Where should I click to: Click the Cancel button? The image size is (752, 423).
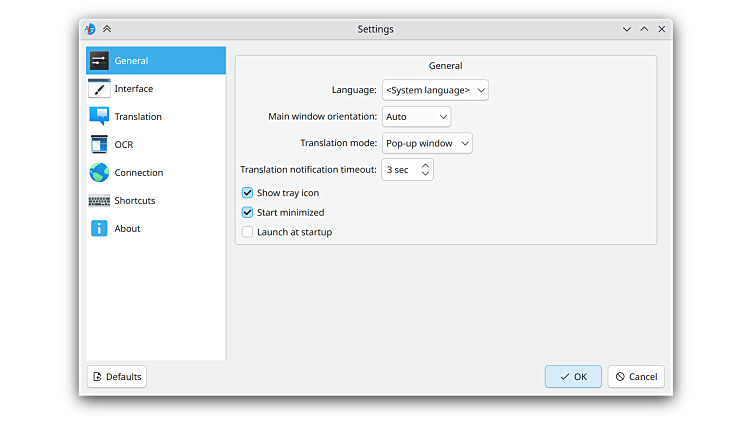[636, 377]
